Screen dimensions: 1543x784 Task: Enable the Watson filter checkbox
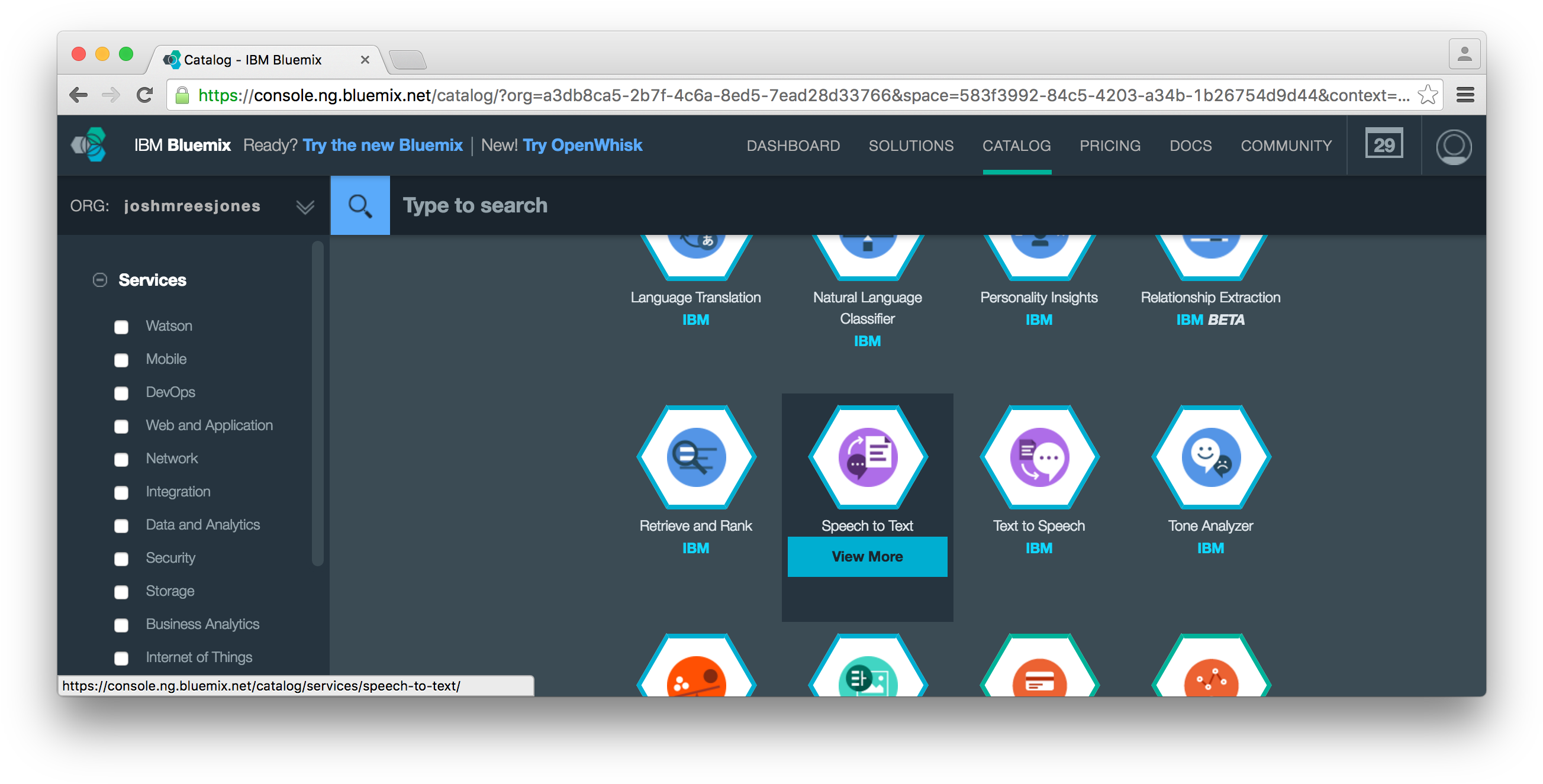(x=121, y=327)
